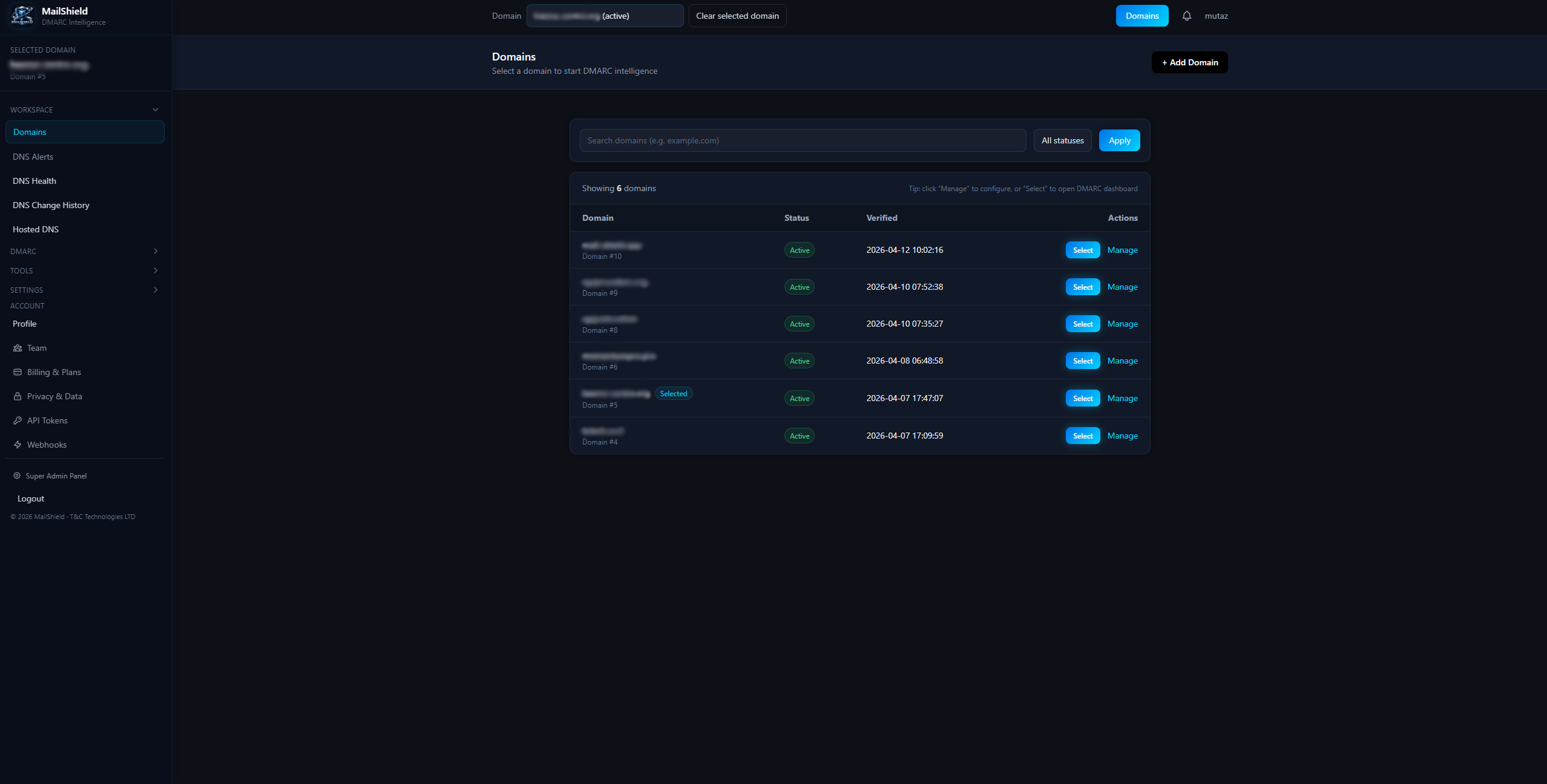Screen dimensions: 1547x784
Task: Click Manage for Domain #10
Action: tap(1122, 250)
